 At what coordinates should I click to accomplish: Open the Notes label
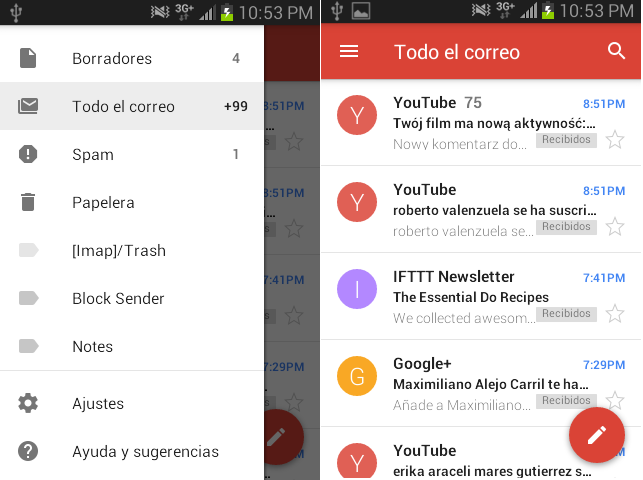132,346
